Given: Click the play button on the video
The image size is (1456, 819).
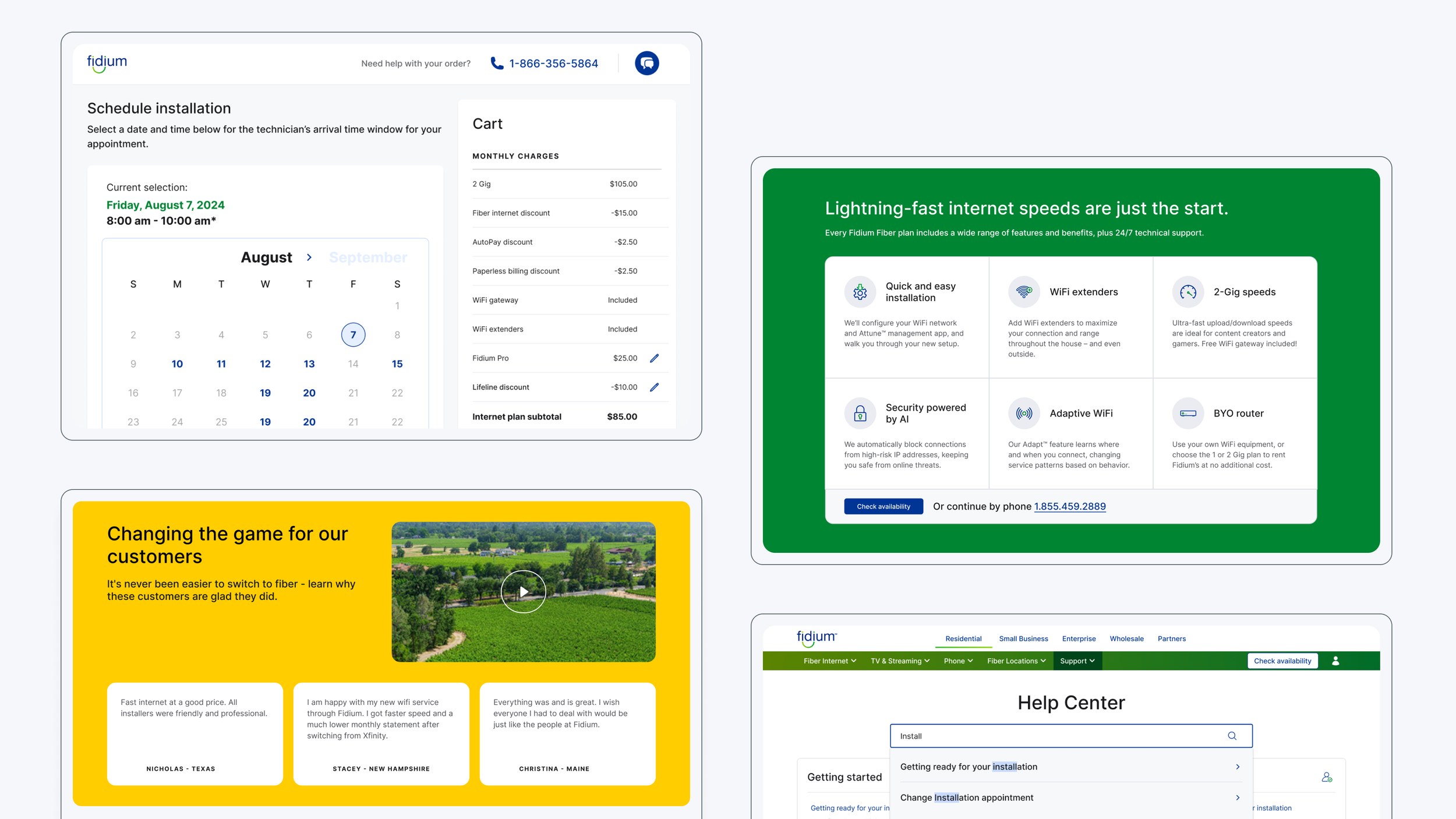Looking at the screenshot, I should pos(523,592).
